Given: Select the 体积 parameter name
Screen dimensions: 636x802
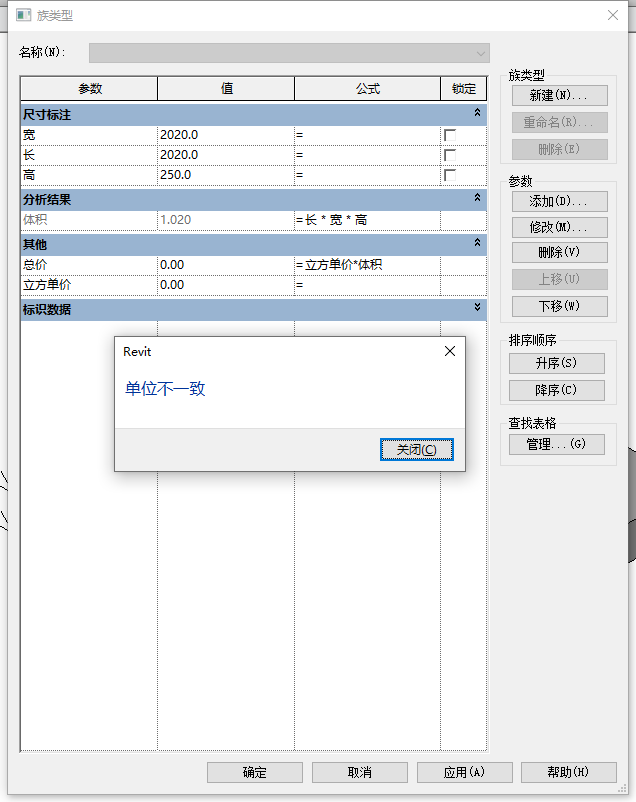Looking at the screenshot, I should (89, 220).
